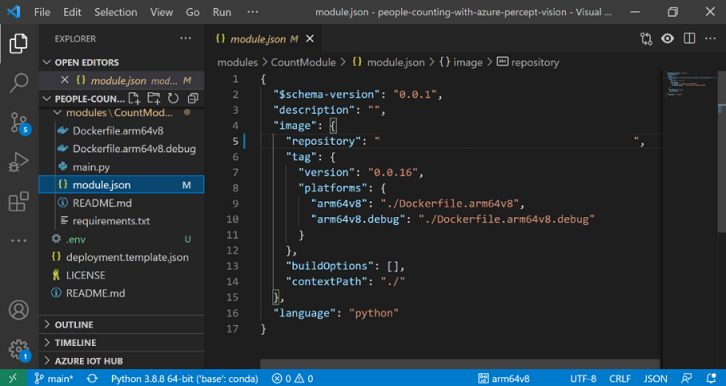This screenshot has width=726, height=386.
Task: Click the code minimap preview
Action: 690,84
